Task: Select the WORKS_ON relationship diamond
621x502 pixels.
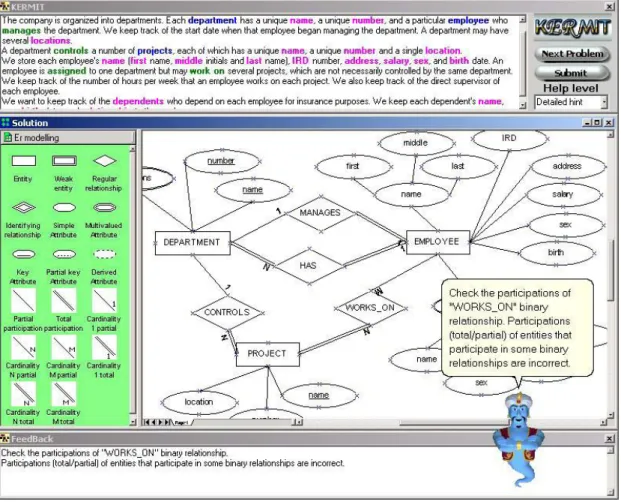Action: (x=371, y=308)
